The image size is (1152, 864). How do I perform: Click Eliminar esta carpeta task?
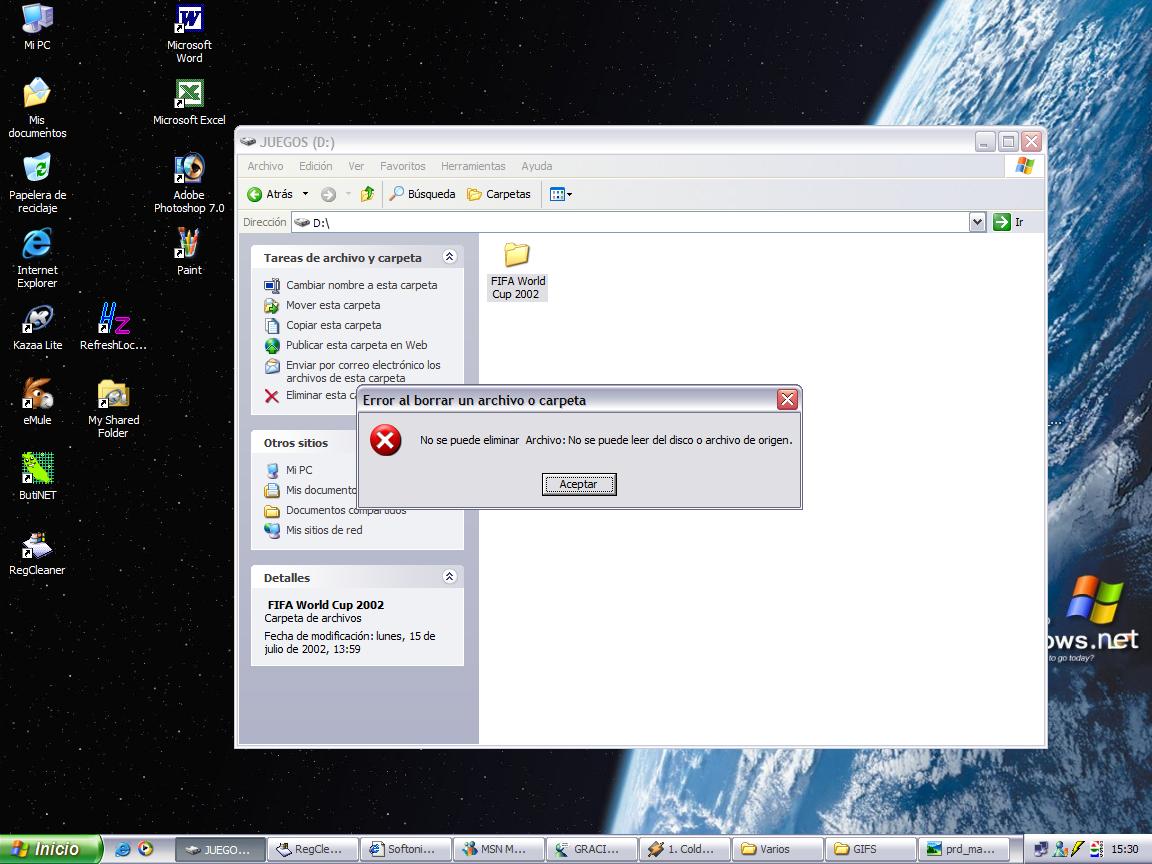(310, 395)
